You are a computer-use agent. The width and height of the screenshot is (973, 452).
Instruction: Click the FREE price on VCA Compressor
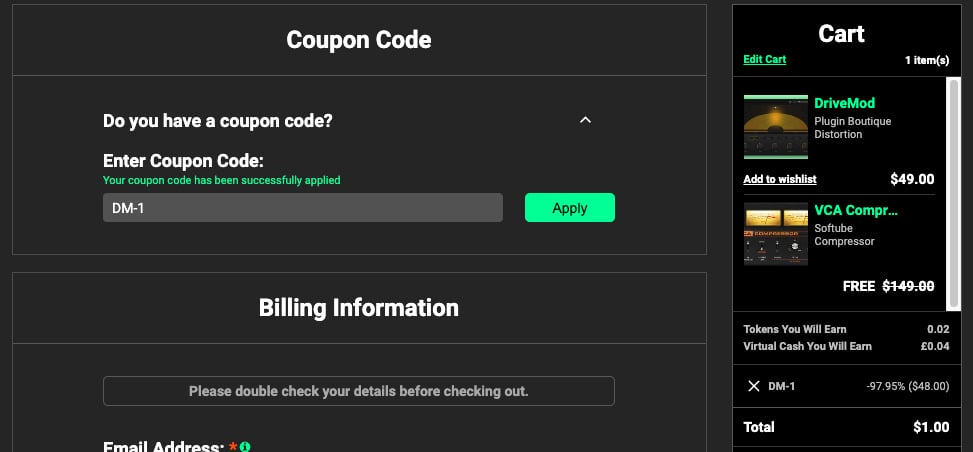click(859, 286)
